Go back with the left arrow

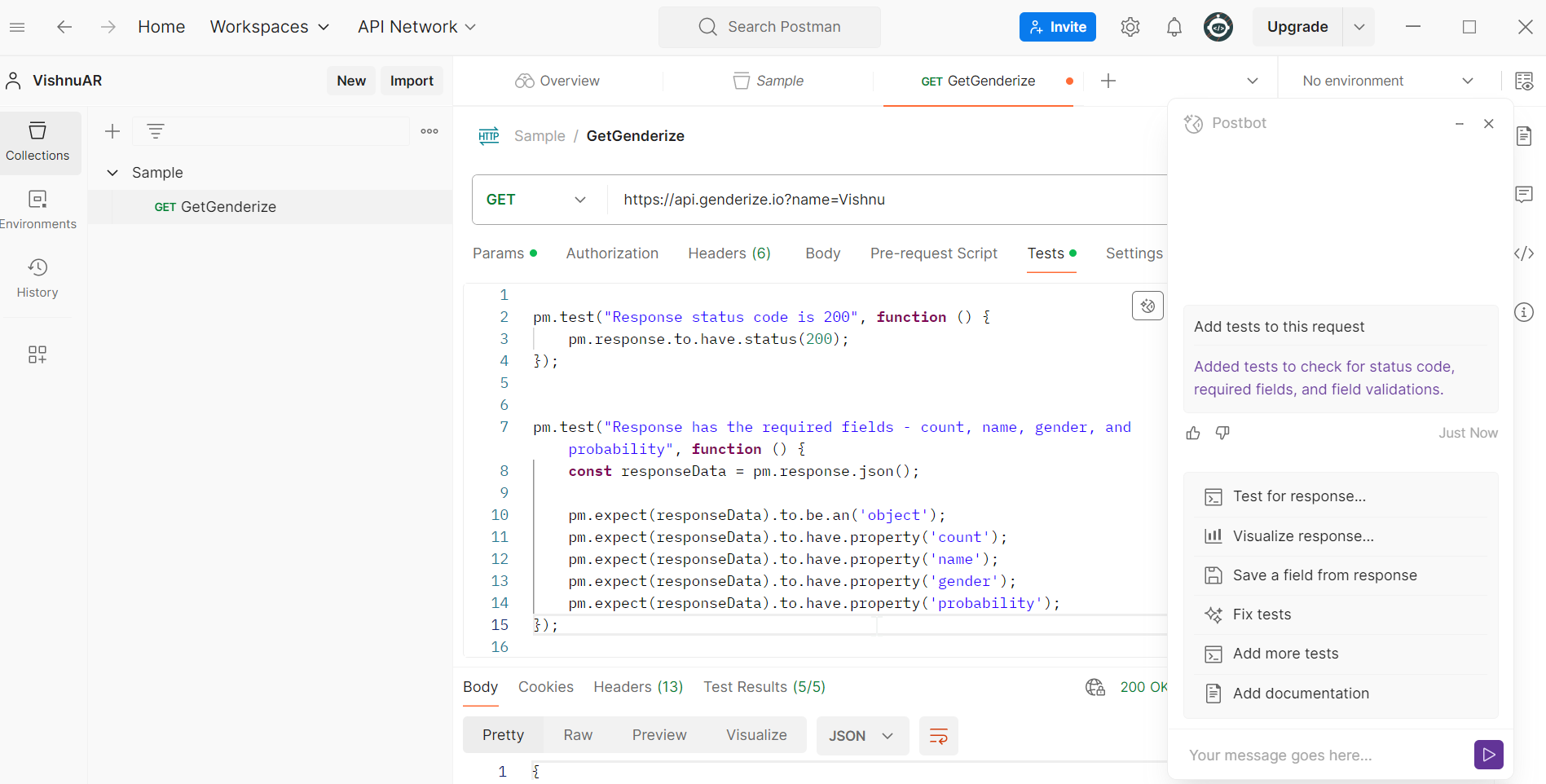click(x=64, y=27)
